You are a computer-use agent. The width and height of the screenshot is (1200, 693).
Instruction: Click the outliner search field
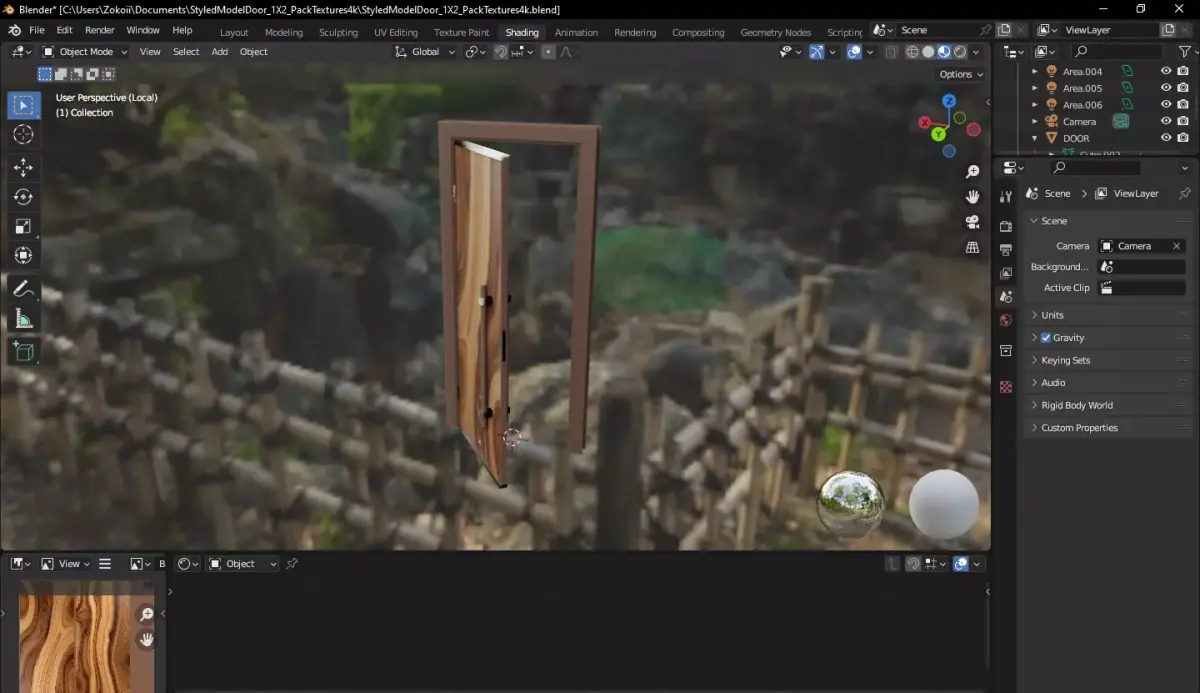(x=1118, y=51)
